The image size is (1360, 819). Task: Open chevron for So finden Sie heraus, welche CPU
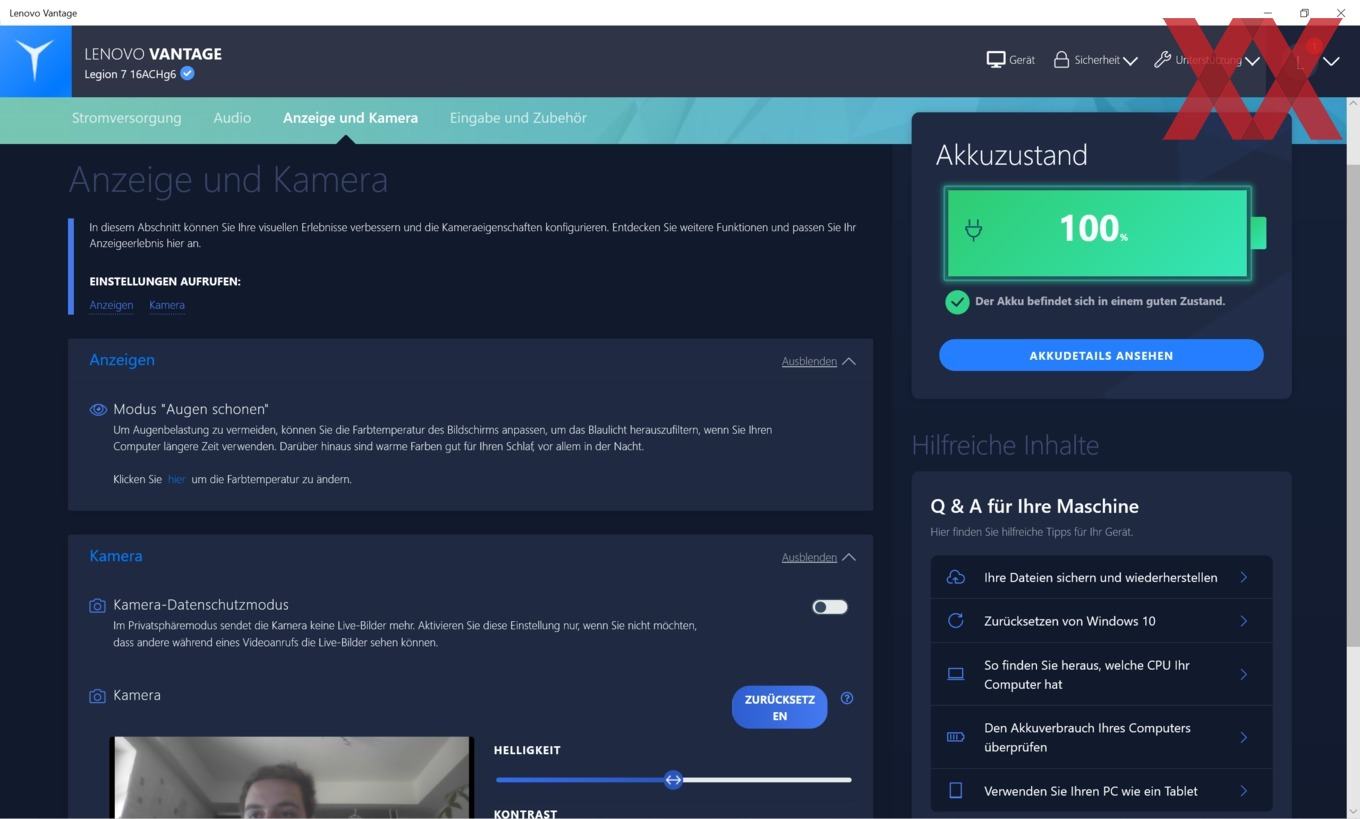click(1244, 674)
